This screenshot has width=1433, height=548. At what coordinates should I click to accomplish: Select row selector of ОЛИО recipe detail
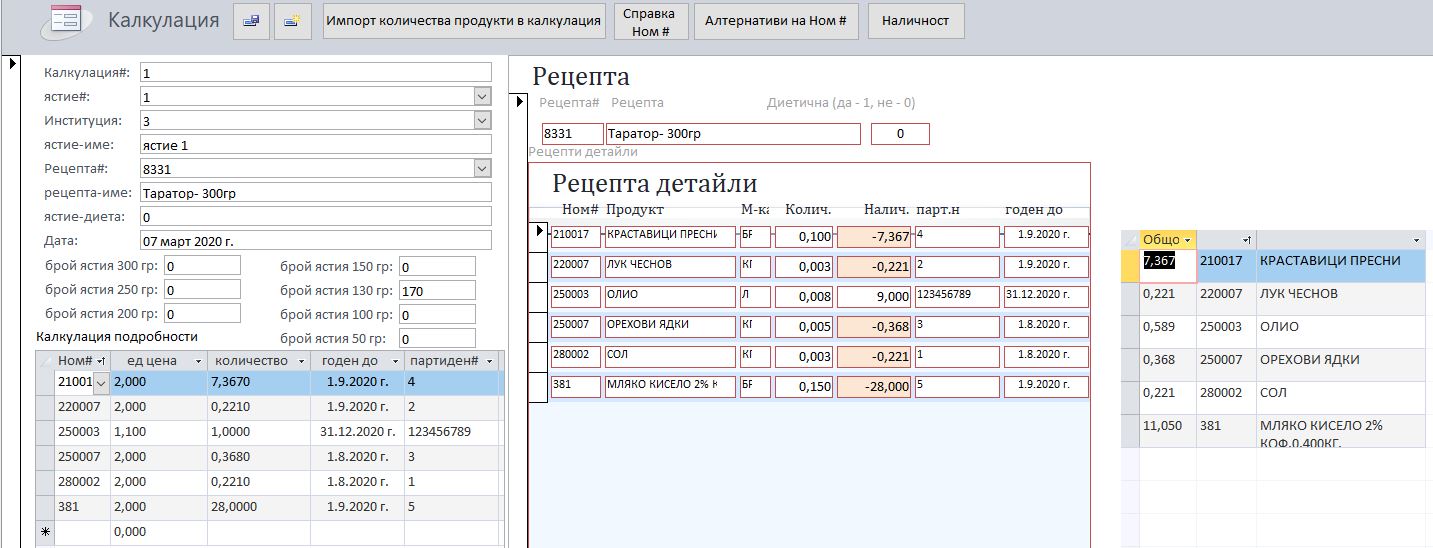(538, 297)
